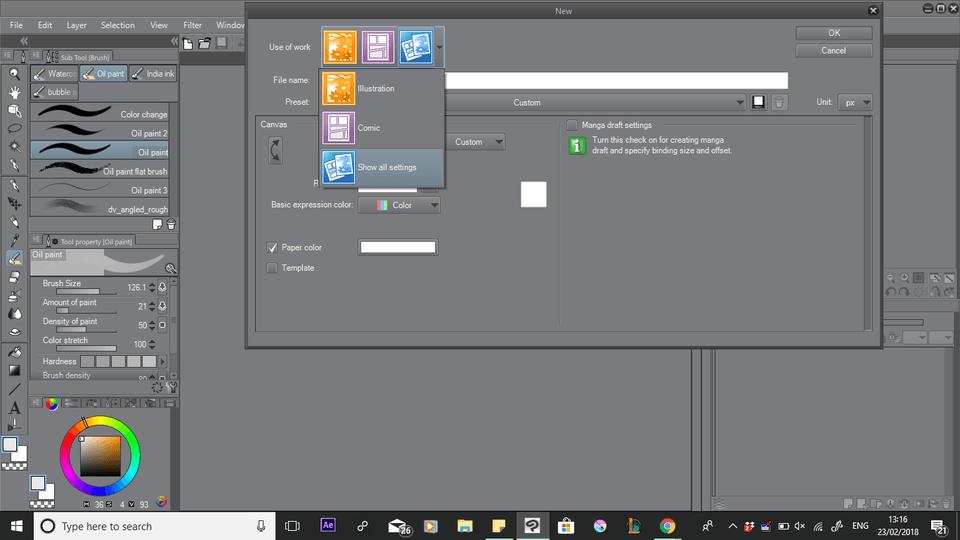This screenshot has height=540, width=960.
Task: Choose Illustration from the Use of work list
Action: click(375, 89)
